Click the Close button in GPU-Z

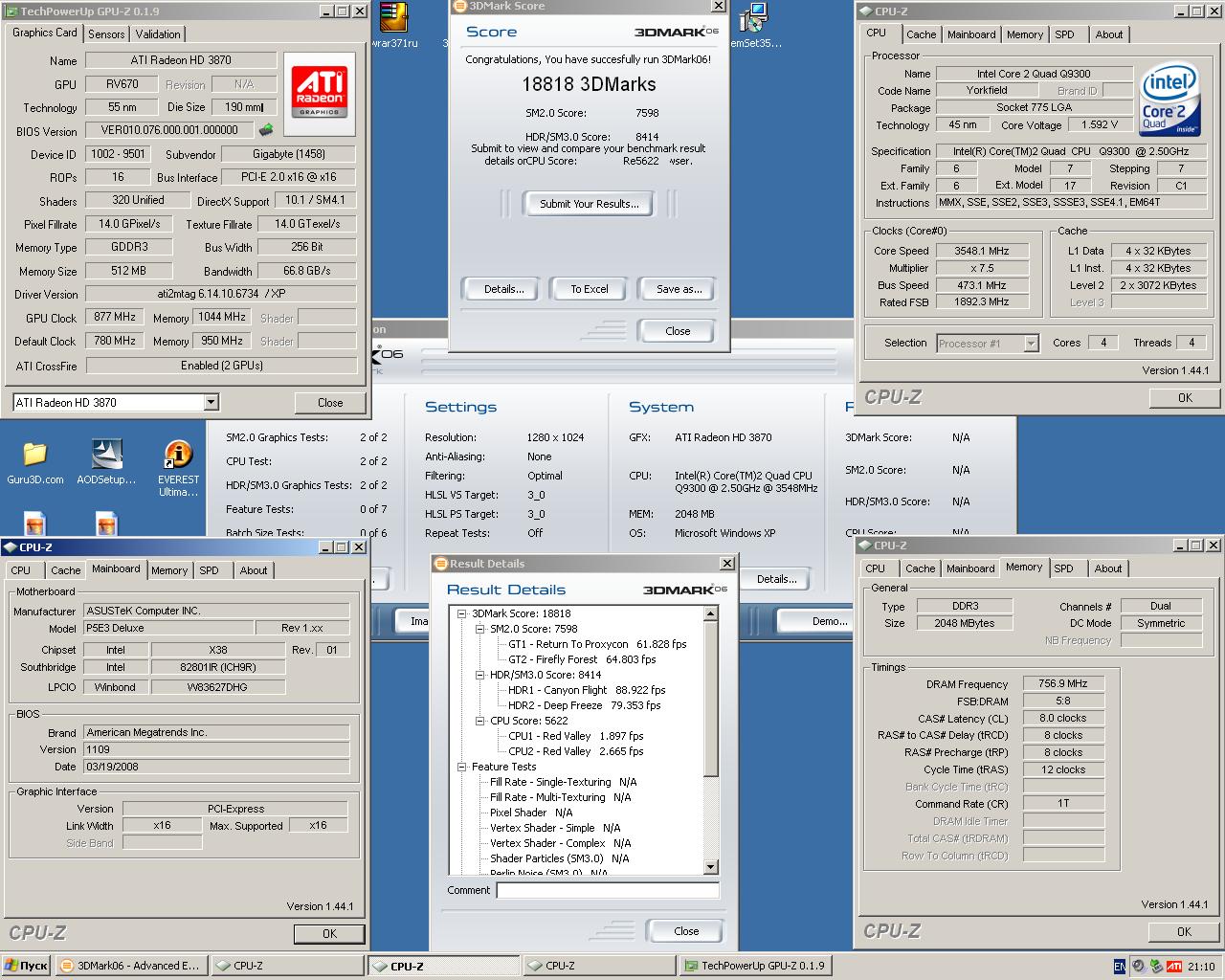pos(330,403)
